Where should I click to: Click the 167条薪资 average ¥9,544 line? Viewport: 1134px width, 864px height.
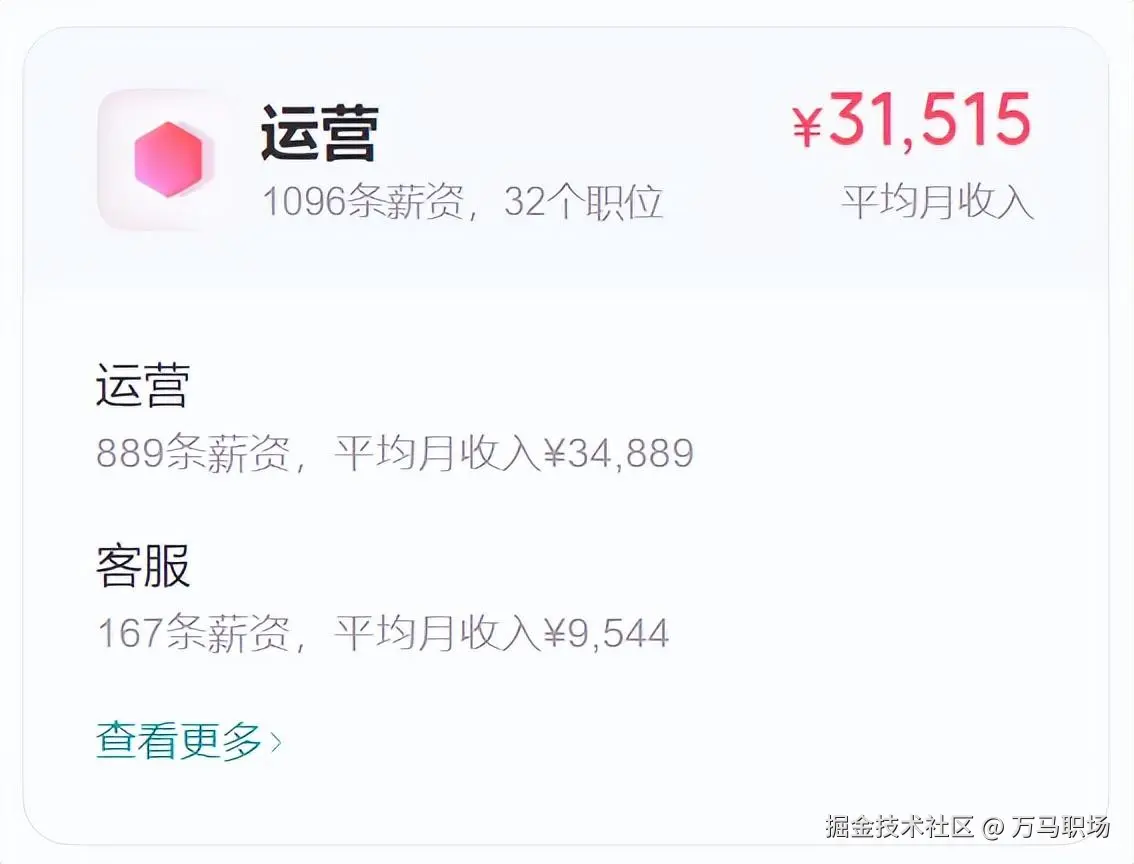pos(382,633)
